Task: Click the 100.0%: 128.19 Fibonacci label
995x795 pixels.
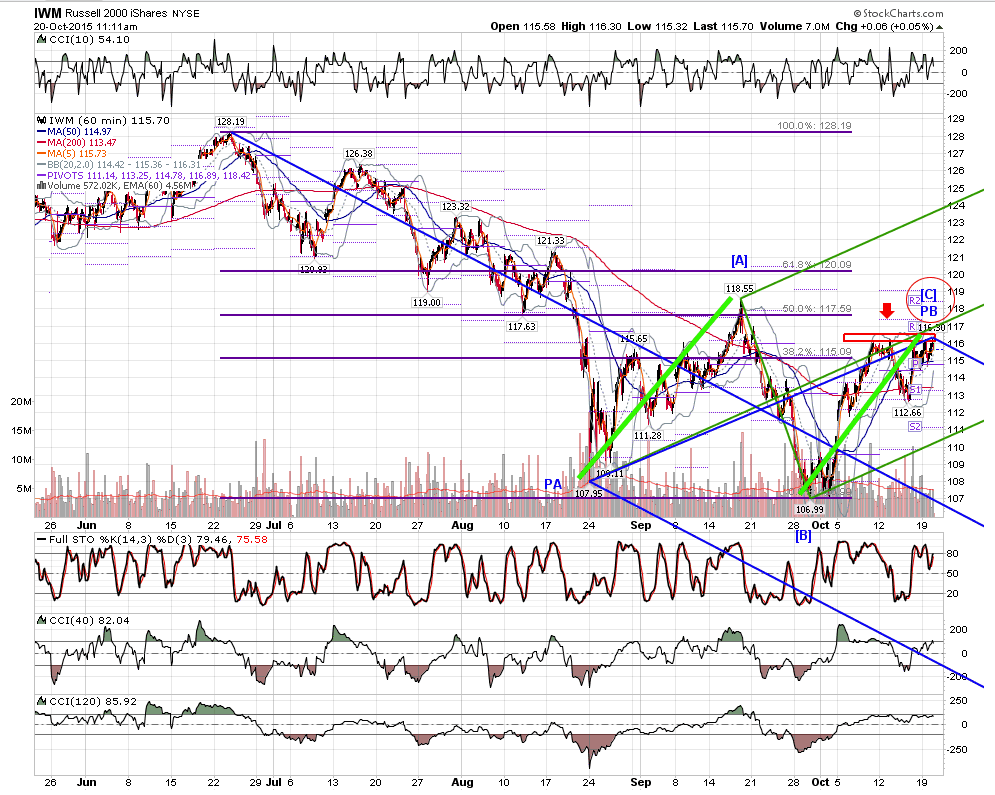Action: (x=814, y=126)
